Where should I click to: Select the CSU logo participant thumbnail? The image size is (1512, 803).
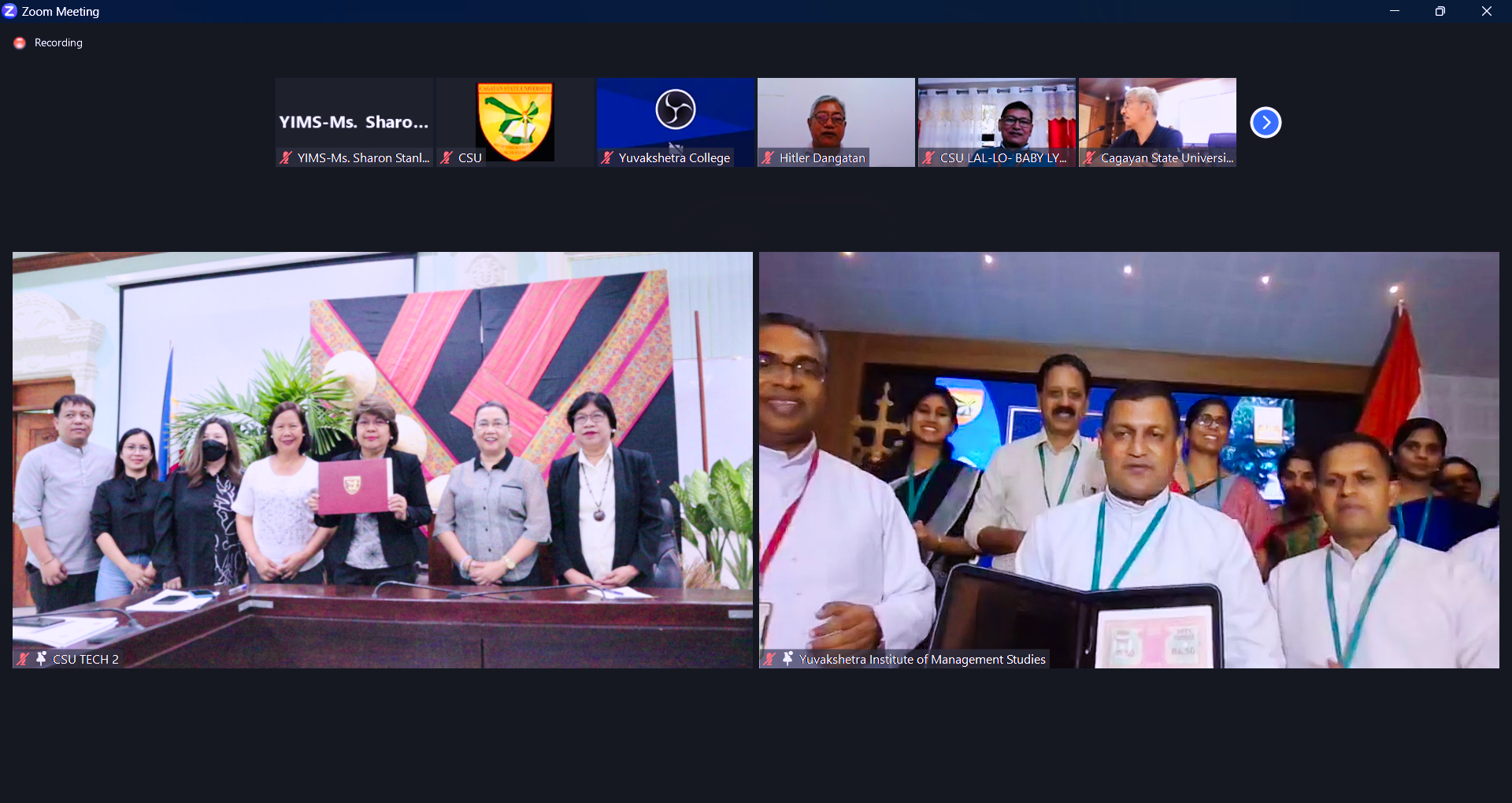[x=515, y=122]
